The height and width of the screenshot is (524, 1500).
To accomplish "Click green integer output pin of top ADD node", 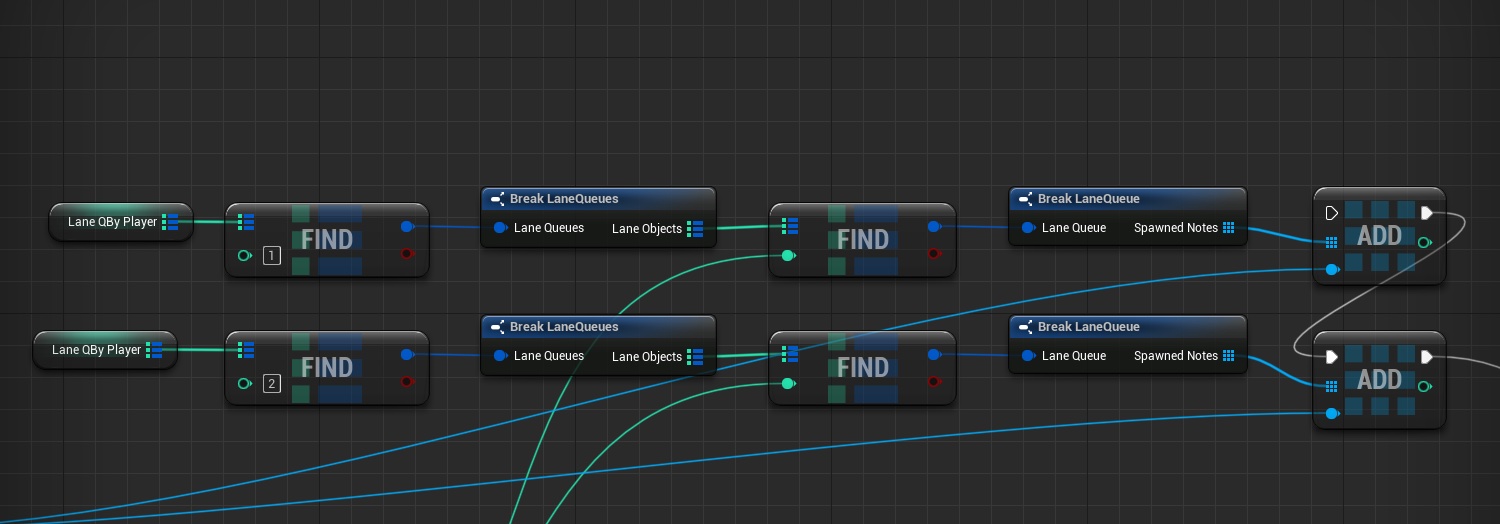I will [1424, 242].
